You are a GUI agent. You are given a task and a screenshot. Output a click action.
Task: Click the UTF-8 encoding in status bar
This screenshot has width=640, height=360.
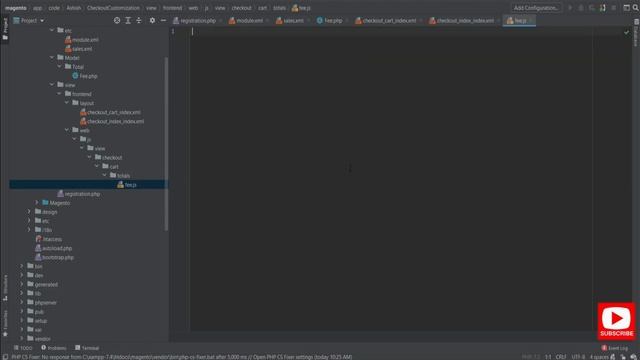coord(578,357)
